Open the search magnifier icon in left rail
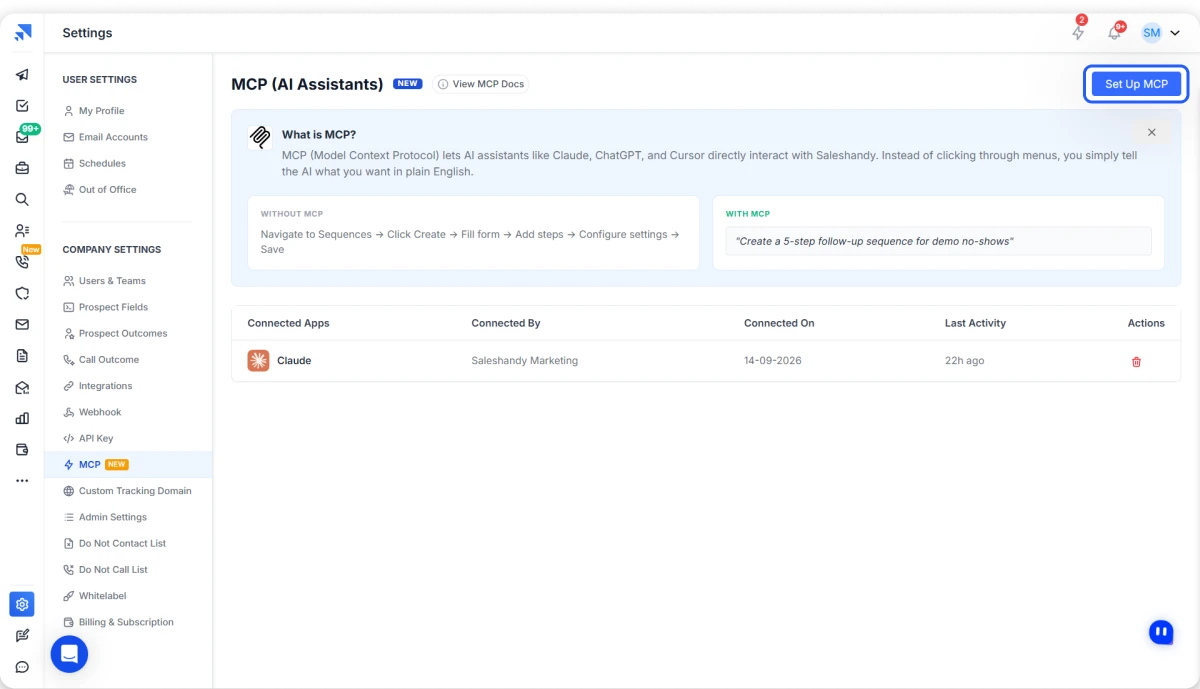The height and width of the screenshot is (689, 1200). pyautogui.click(x=22, y=199)
